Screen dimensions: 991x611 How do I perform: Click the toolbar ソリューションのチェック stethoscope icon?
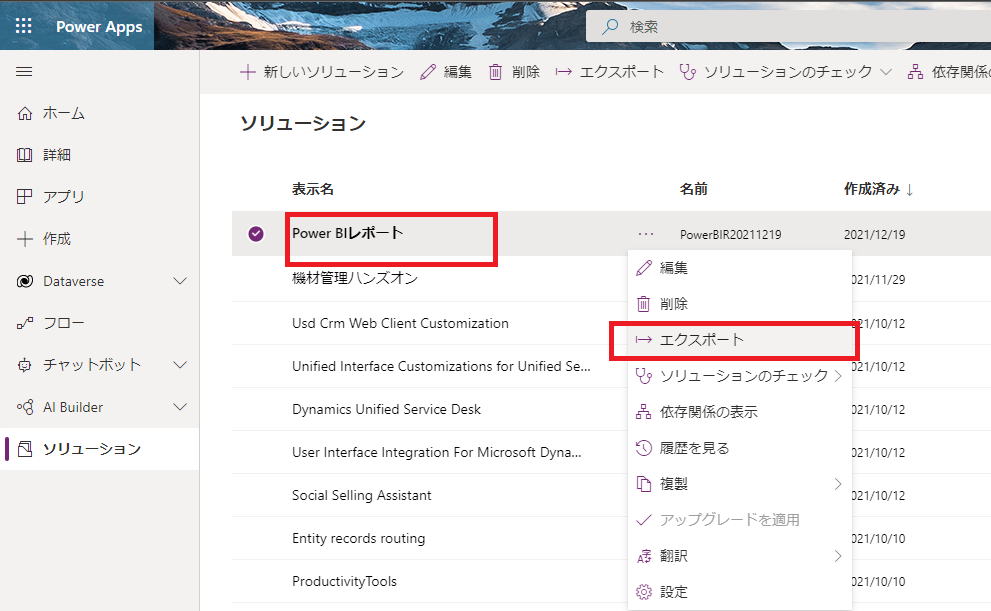pos(688,72)
